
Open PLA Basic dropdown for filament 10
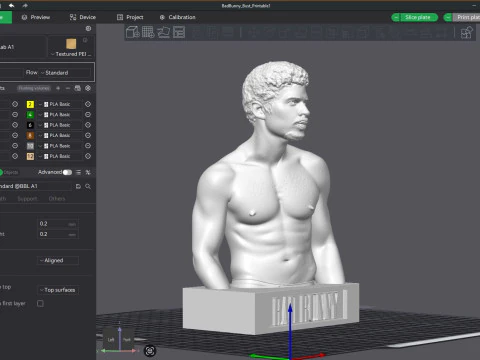(x=60, y=146)
